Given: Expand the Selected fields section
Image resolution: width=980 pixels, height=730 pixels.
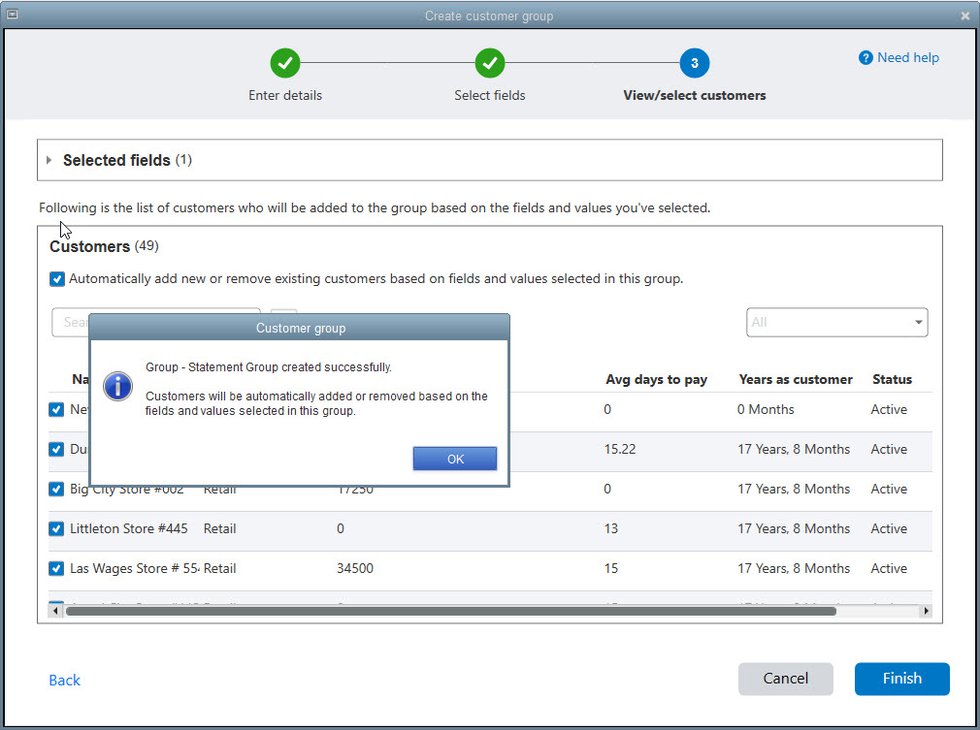Looking at the screenshot, I should point(49,160).
